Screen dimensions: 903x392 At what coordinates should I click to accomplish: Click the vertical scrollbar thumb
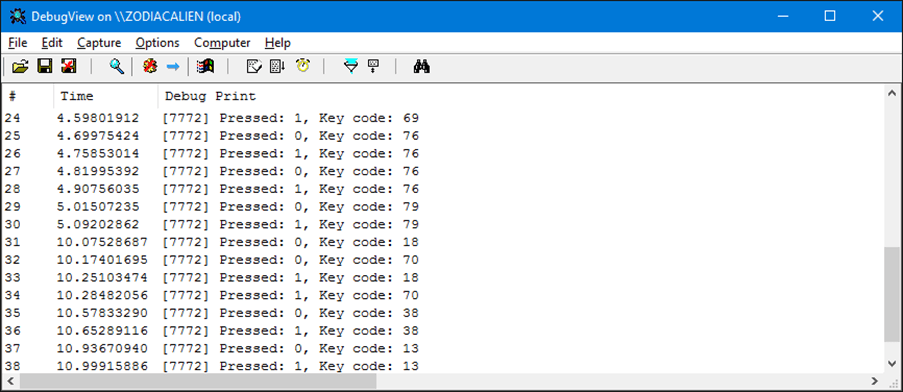tap(891, 295)
